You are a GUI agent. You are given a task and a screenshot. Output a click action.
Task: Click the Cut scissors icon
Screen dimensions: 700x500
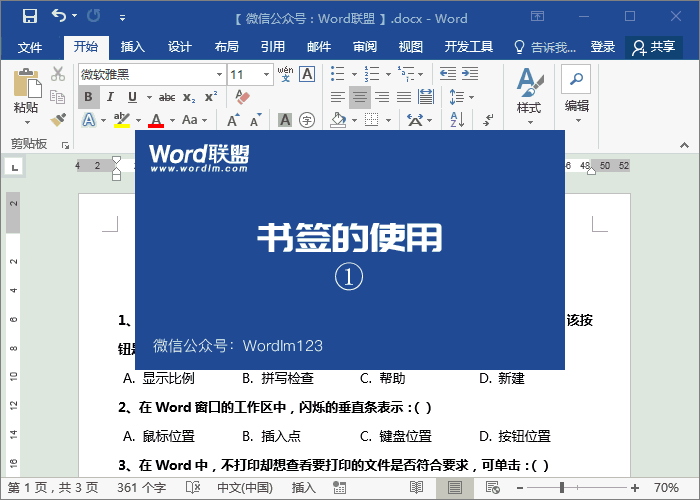pyautogui.click(x=58, y=74)
